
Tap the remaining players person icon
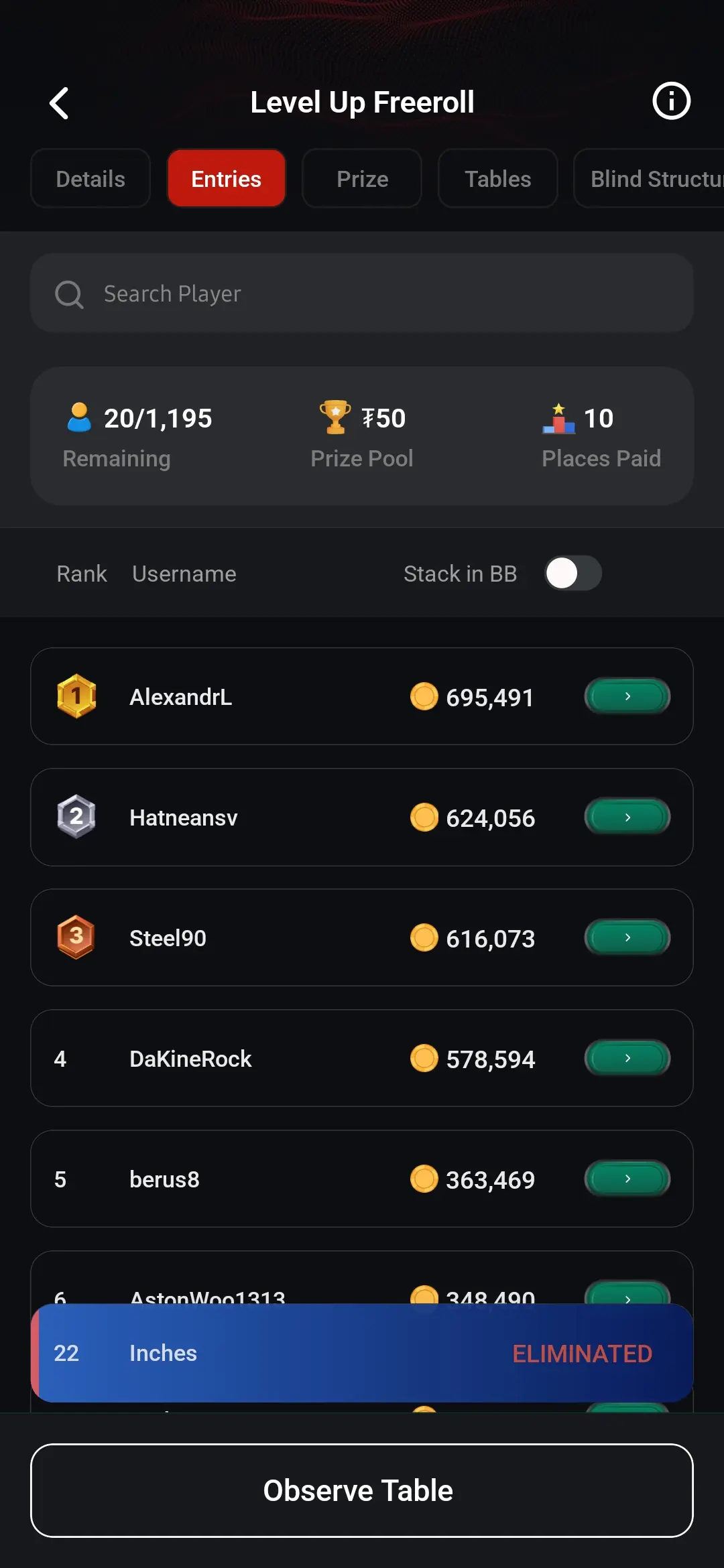pos(79,417)
